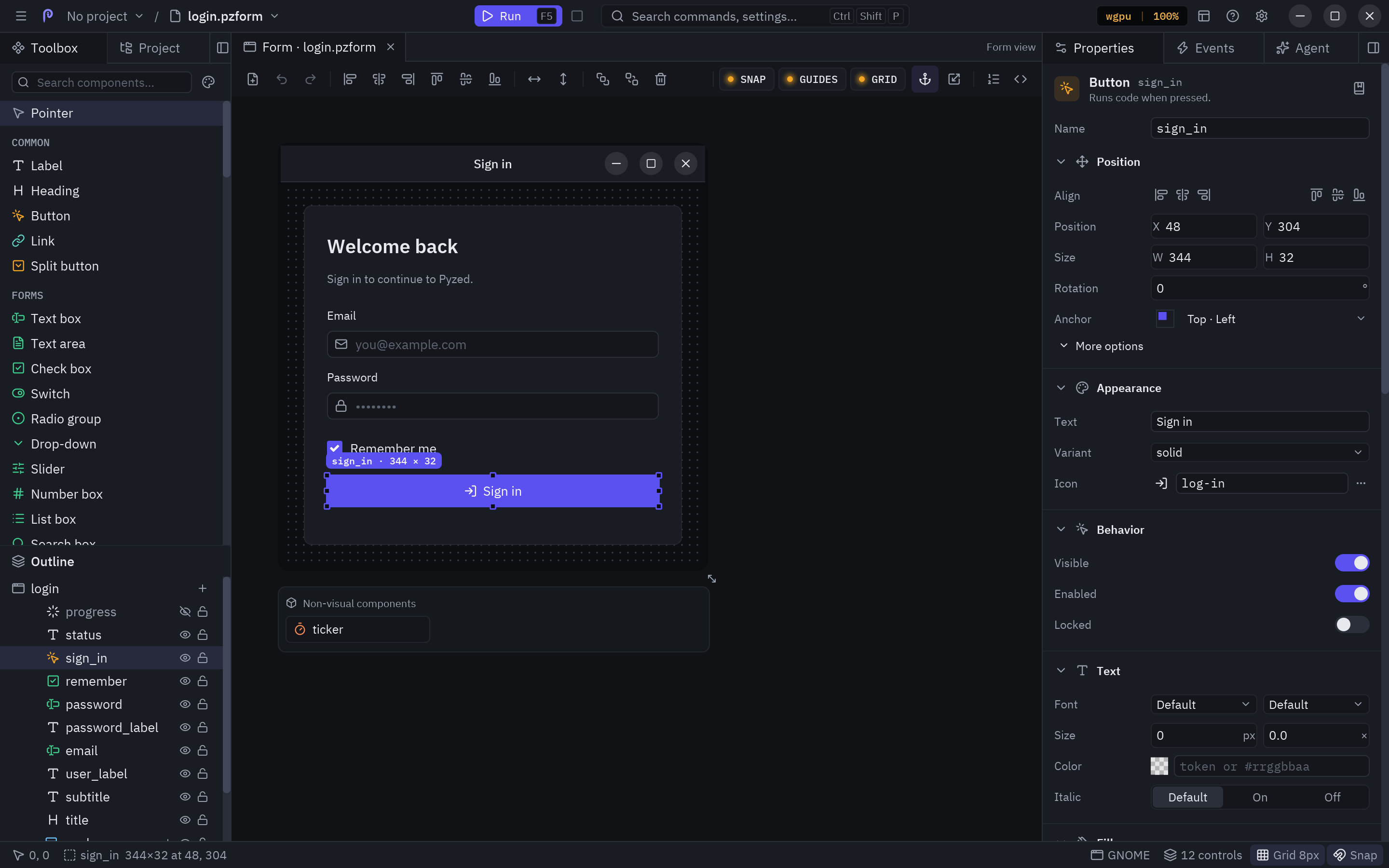Click align top edges toolbar icon
This screenshot has width=1389, height=868.
[437, 79]
